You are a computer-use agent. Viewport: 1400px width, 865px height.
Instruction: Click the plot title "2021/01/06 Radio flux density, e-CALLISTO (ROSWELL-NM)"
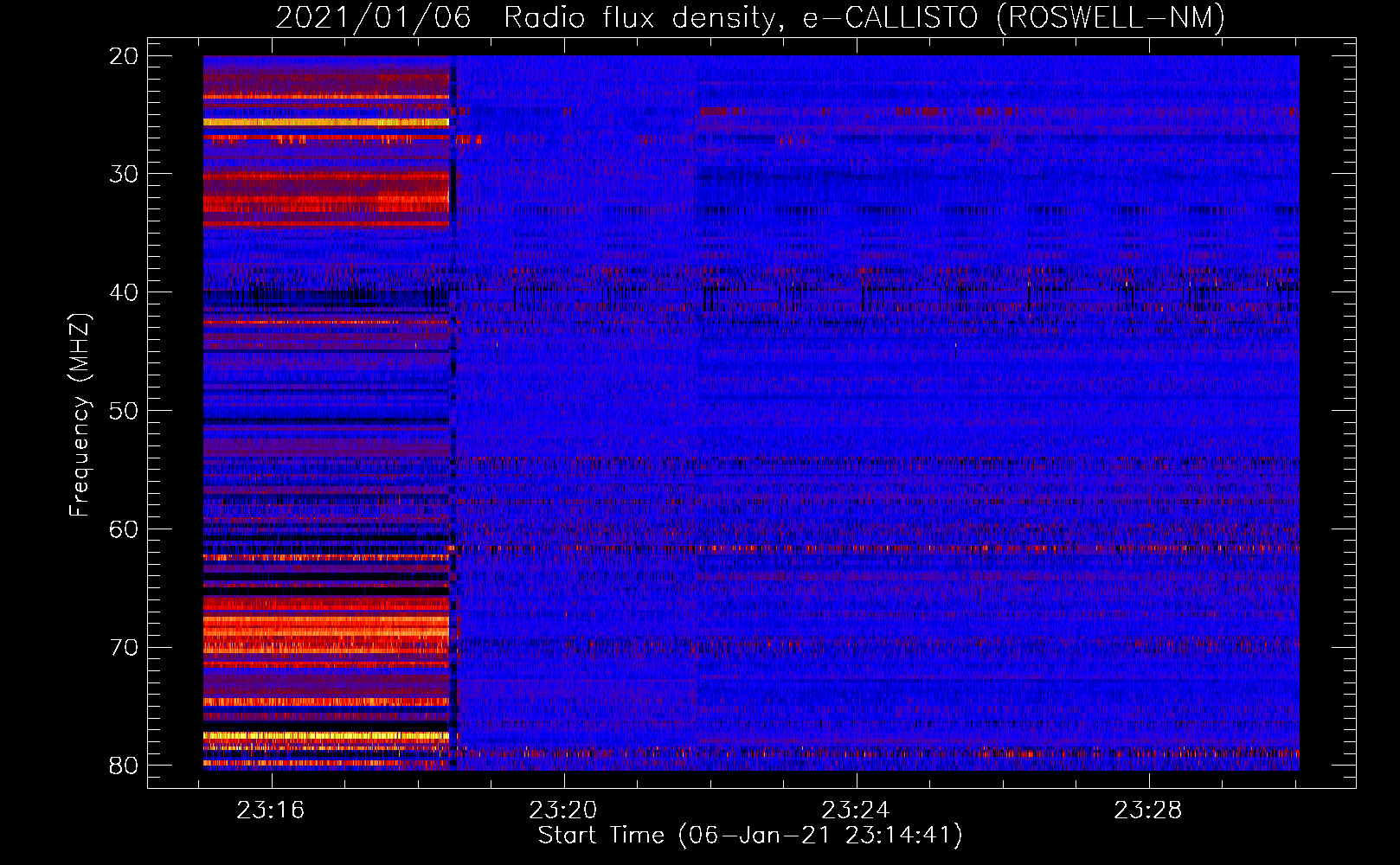tap(750, 17)
